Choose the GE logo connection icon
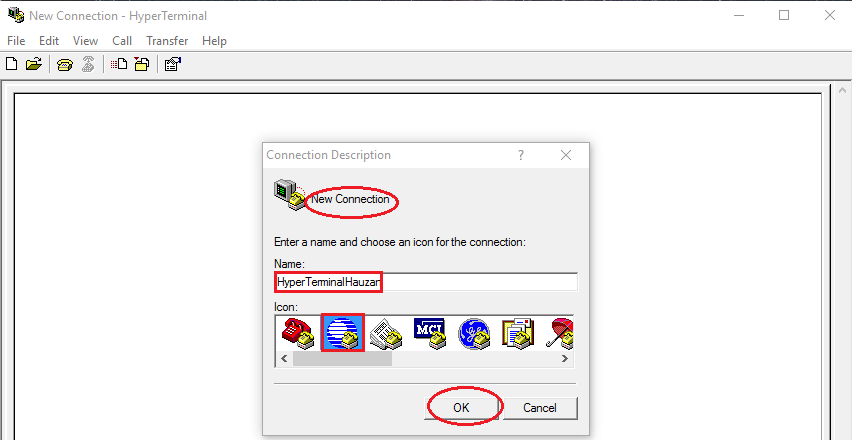Image resolution: width=852 pixels, height=440 pixels. pyautogui.click(x=474, y=333)
